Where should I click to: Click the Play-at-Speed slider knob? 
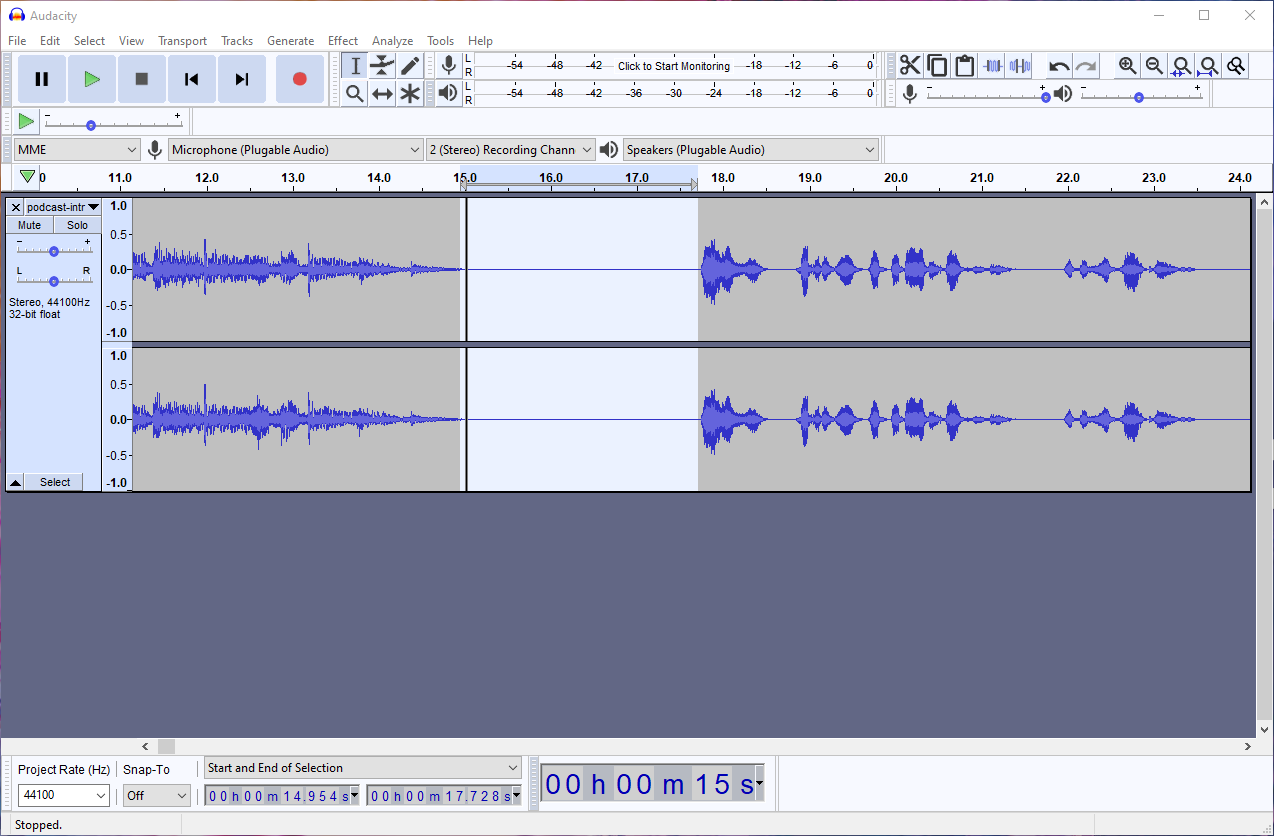point(91,125)
